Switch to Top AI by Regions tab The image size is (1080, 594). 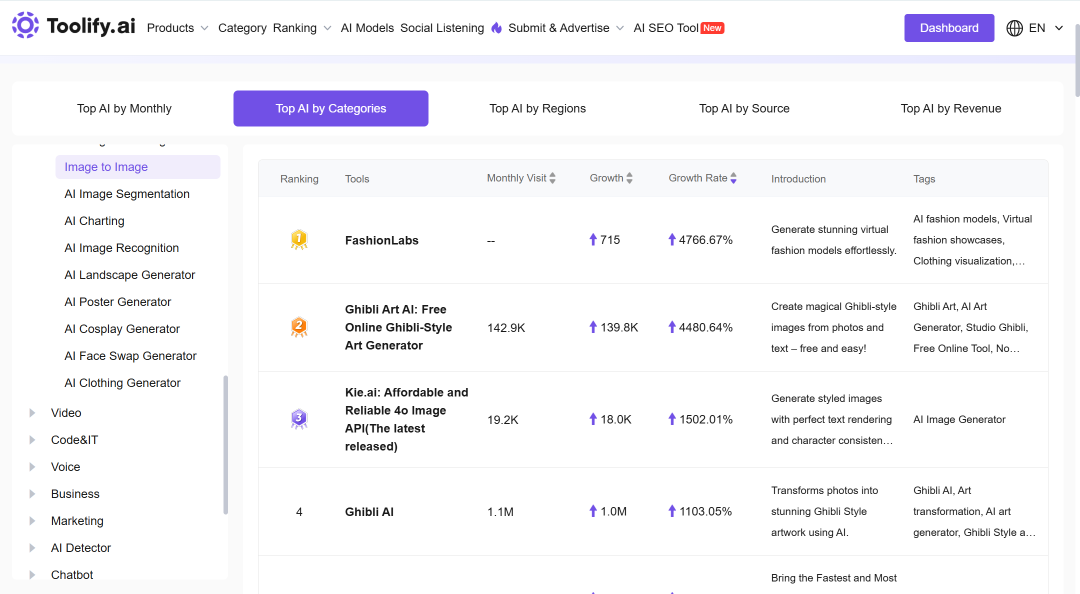[x=537, y=108]
